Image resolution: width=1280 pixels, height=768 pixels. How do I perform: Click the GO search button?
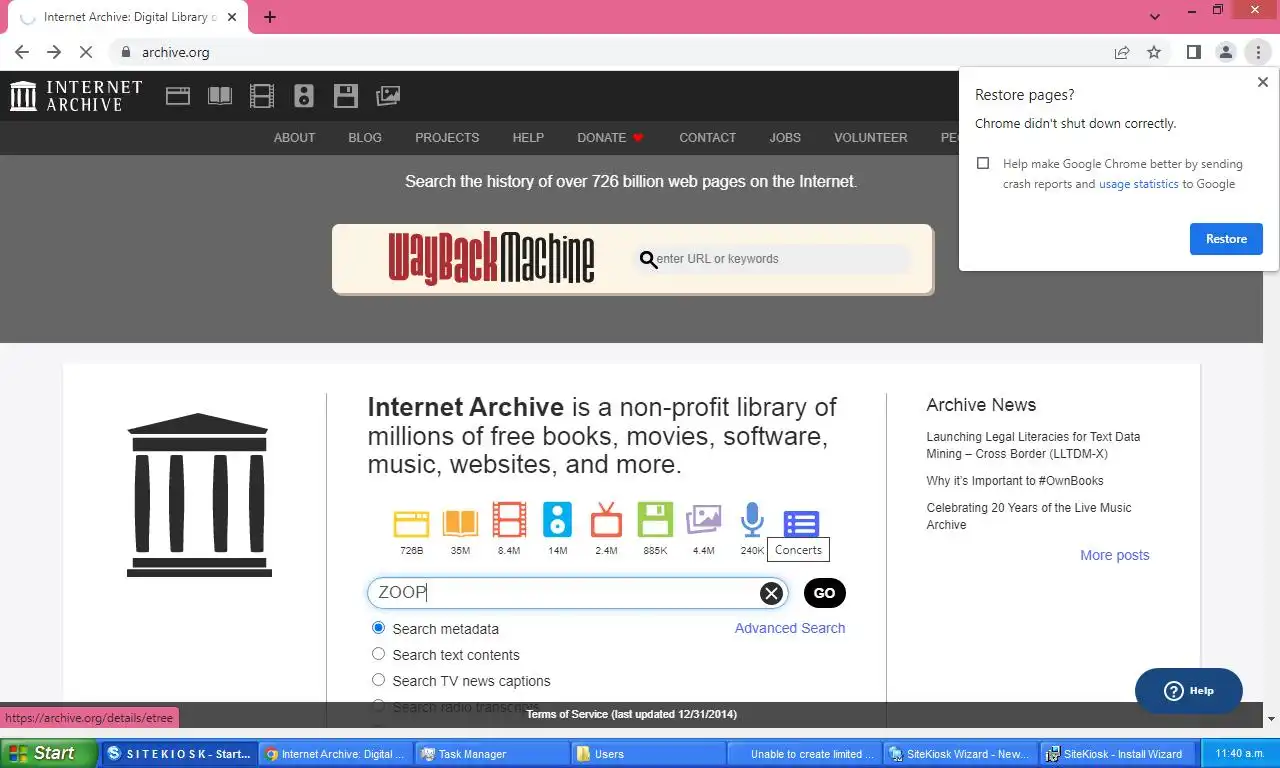click(825, 593)
